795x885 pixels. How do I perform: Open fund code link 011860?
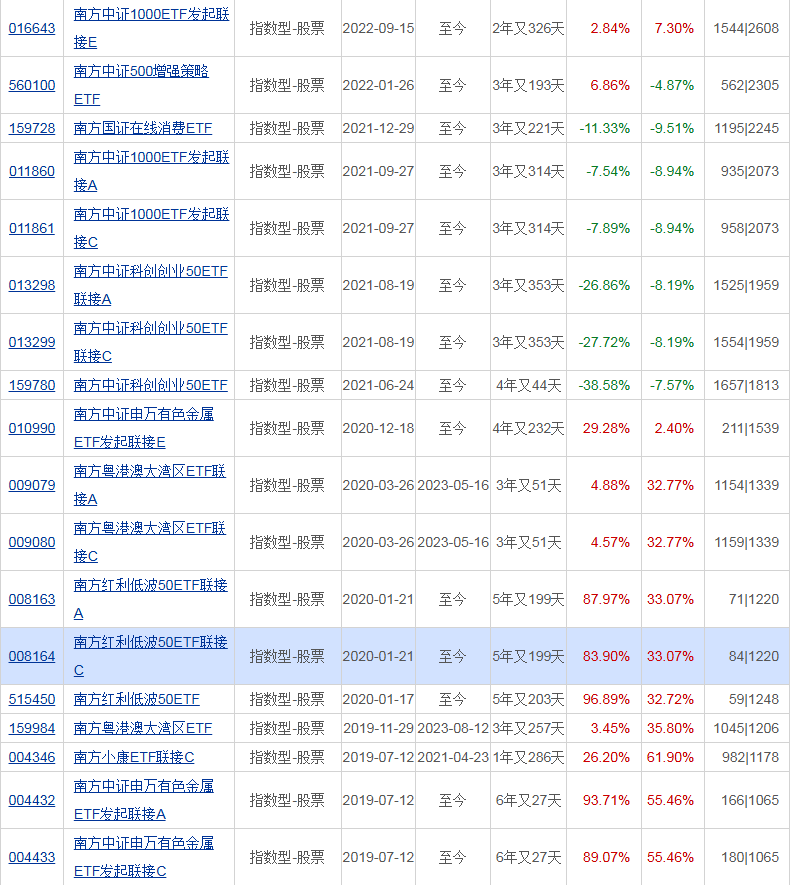(x=32, y=171)
